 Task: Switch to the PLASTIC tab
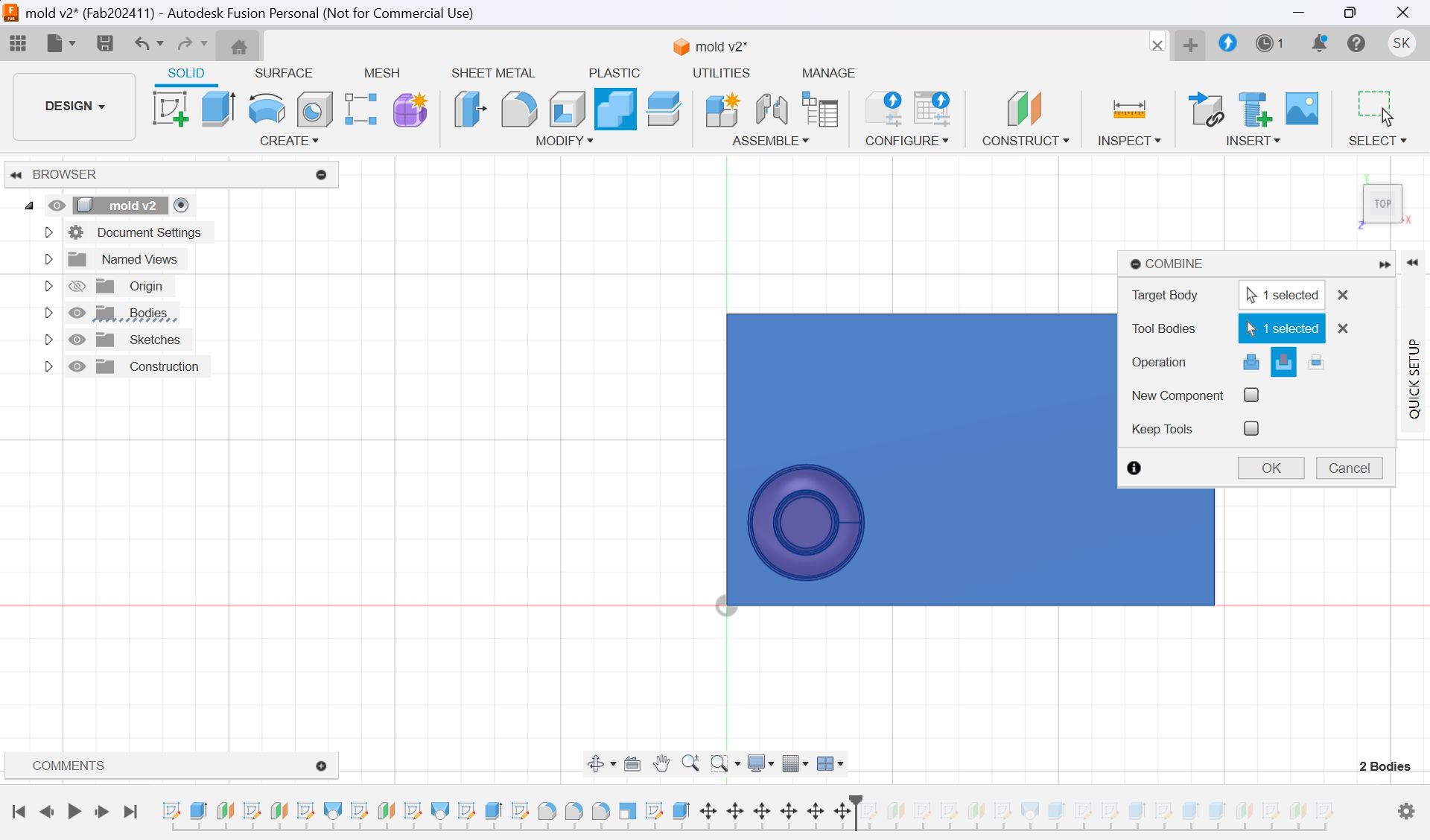(x=614, y=73)
